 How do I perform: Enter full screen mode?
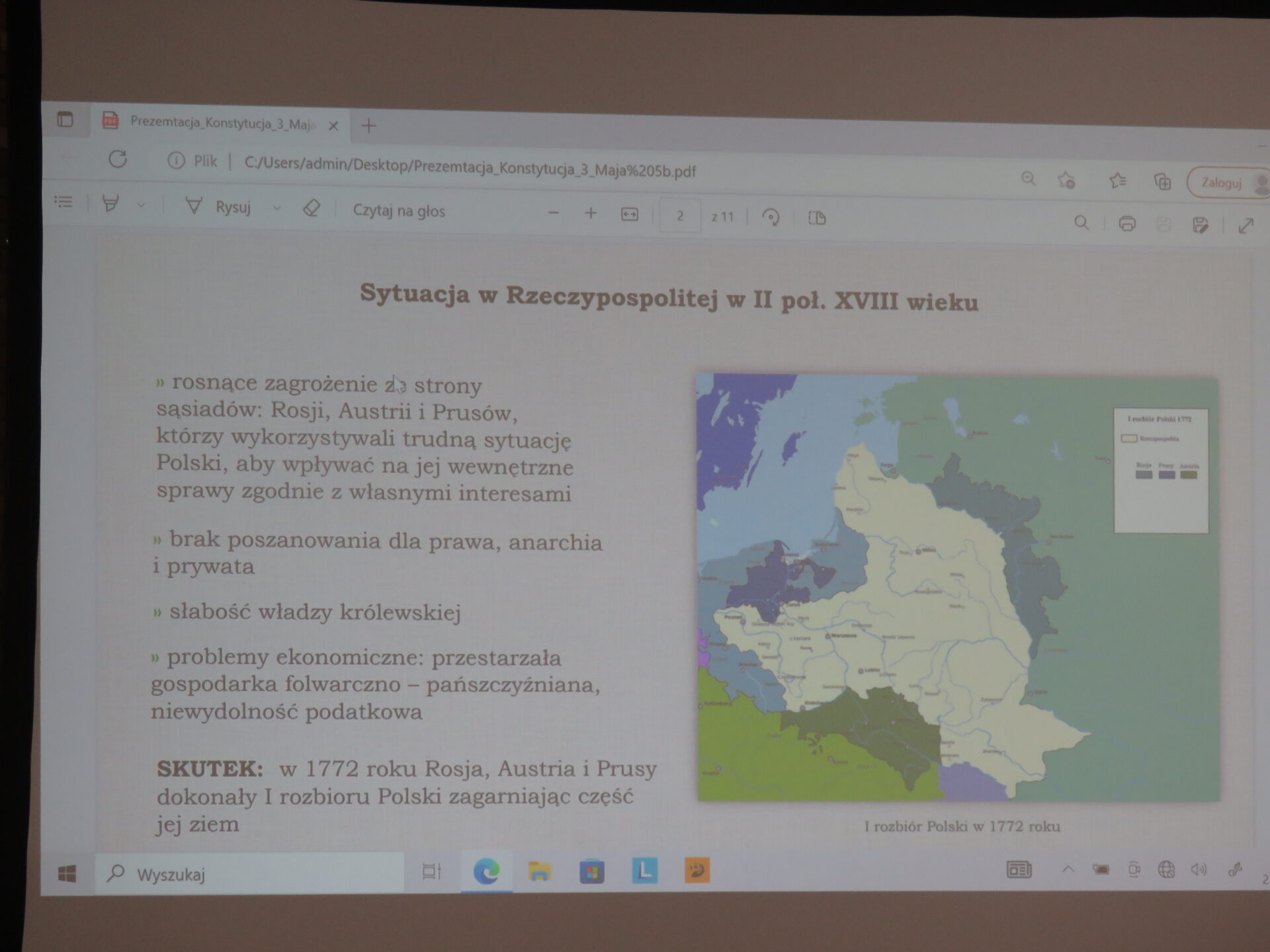click(1246, 226)
